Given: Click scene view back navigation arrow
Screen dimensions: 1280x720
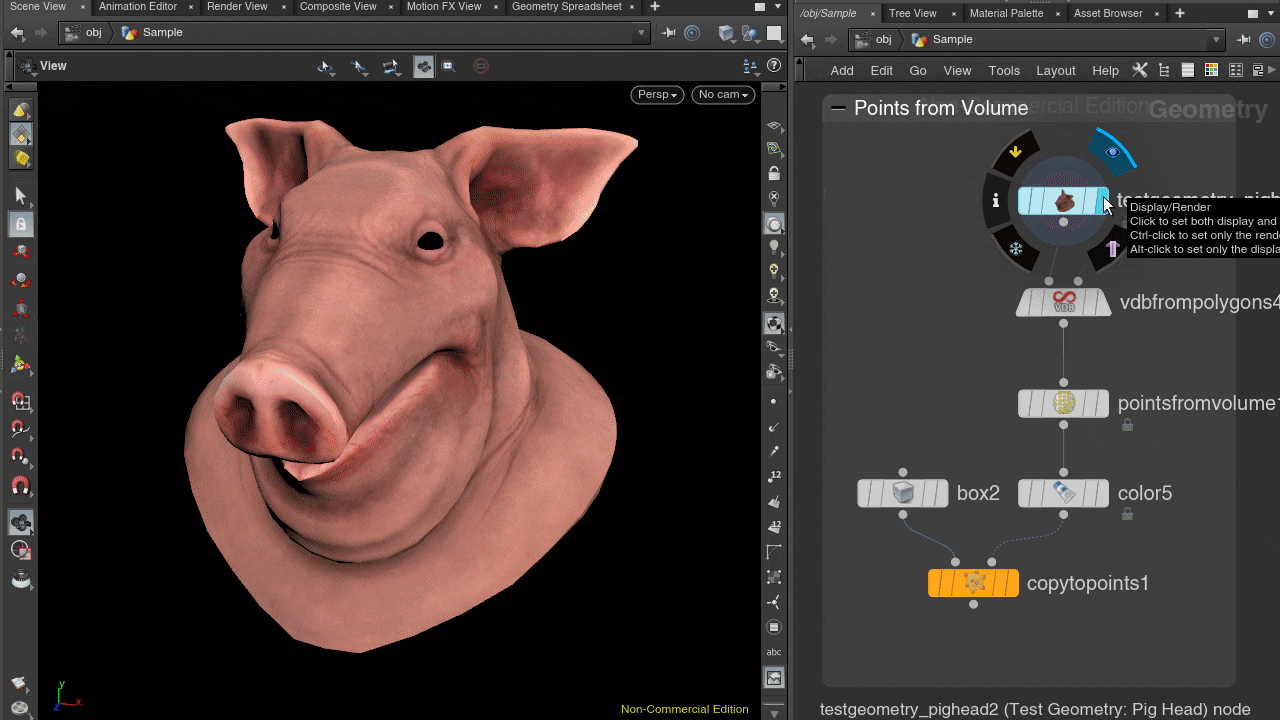Looking at the screenshot, I should tap(16, 33).
